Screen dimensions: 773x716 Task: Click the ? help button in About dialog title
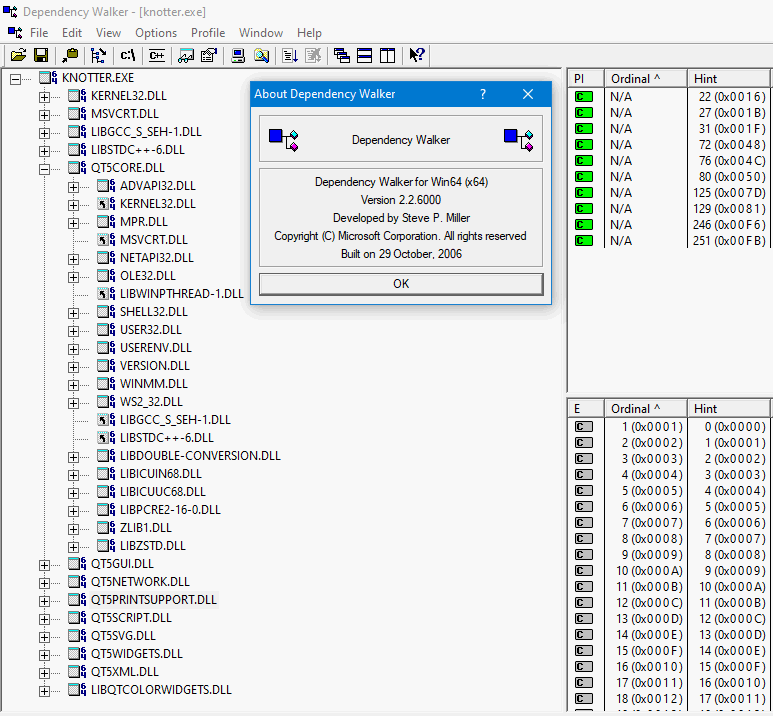pyautogui.click(x=483, y=94)
